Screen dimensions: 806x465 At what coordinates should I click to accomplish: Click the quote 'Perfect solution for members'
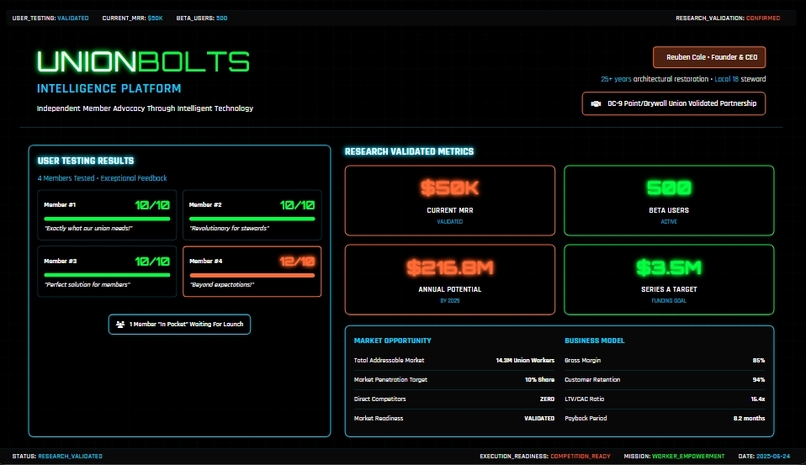[x=87, y=284]
